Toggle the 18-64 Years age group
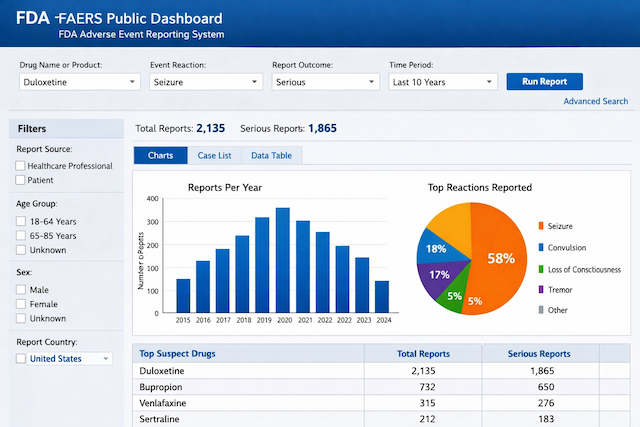 tap(21, 221)
